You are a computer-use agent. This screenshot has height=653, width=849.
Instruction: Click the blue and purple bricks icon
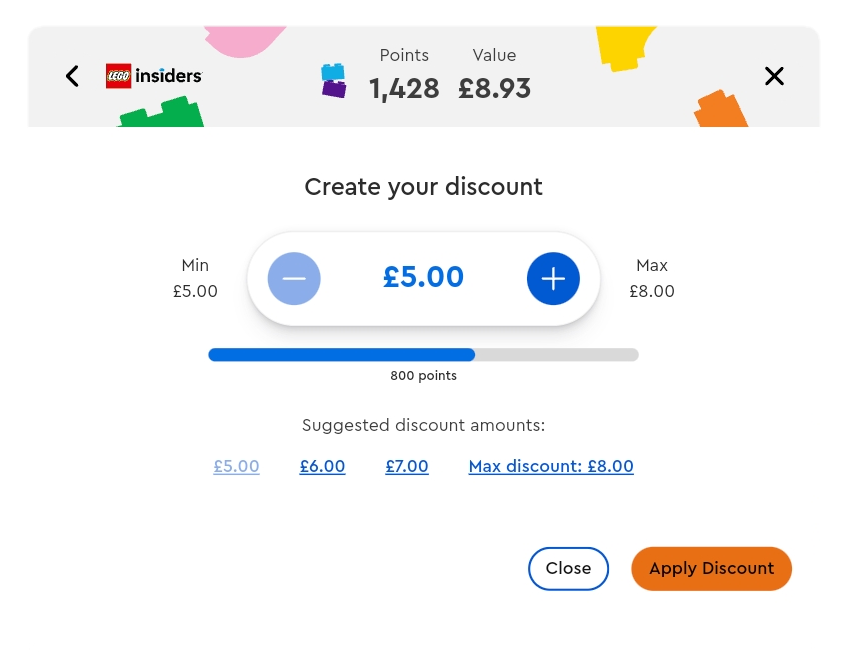334,80
